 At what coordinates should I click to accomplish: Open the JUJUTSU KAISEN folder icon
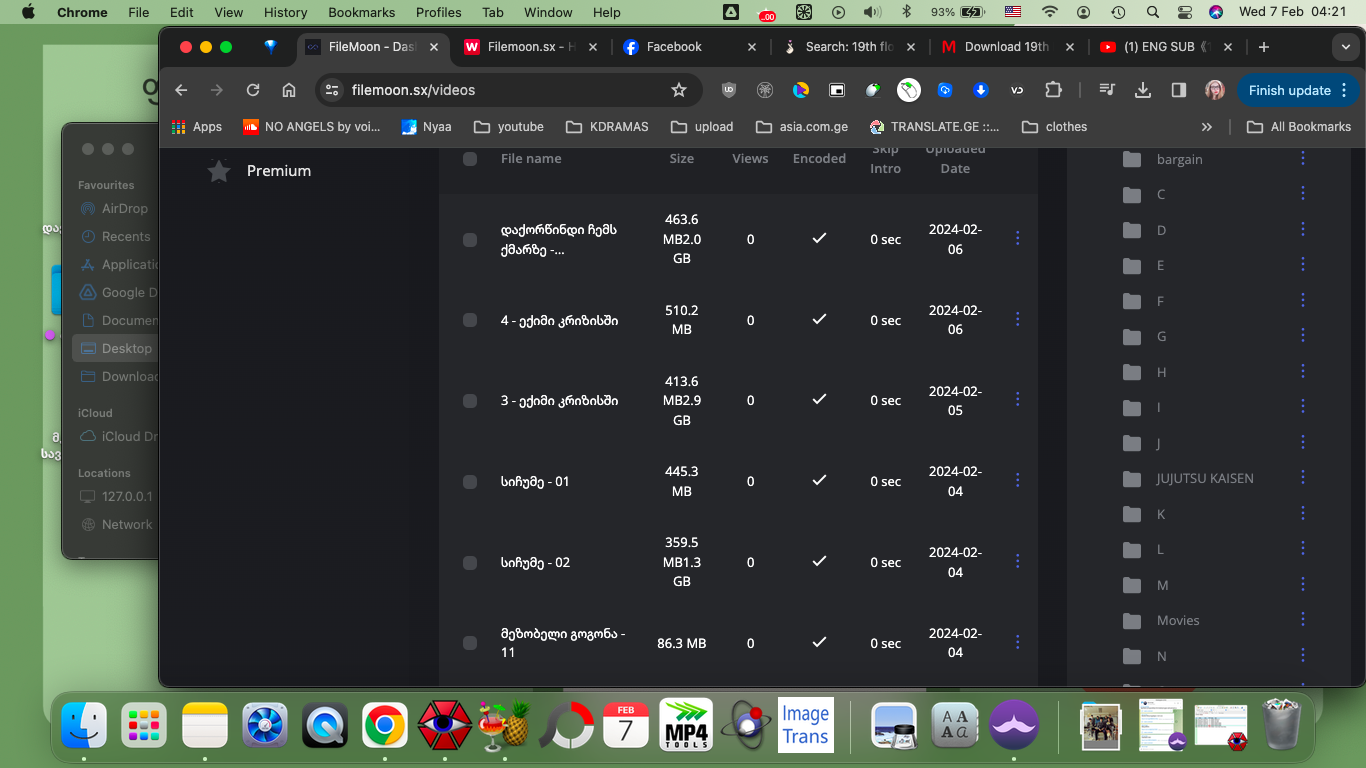click(1132, 479)
